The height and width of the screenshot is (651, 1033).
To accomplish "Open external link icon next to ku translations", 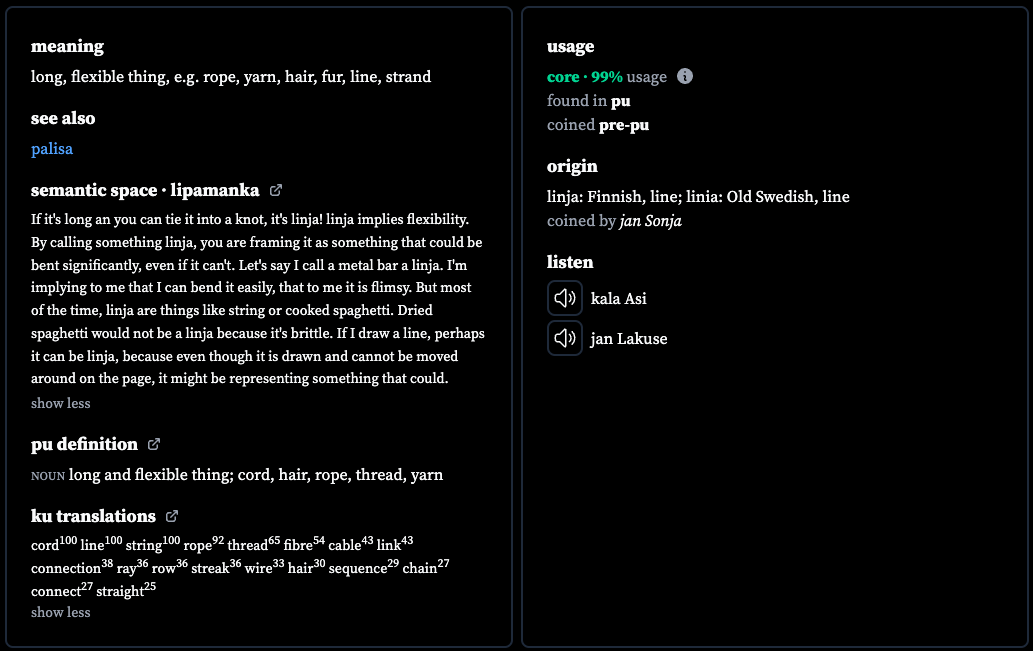I will [172, 516].
